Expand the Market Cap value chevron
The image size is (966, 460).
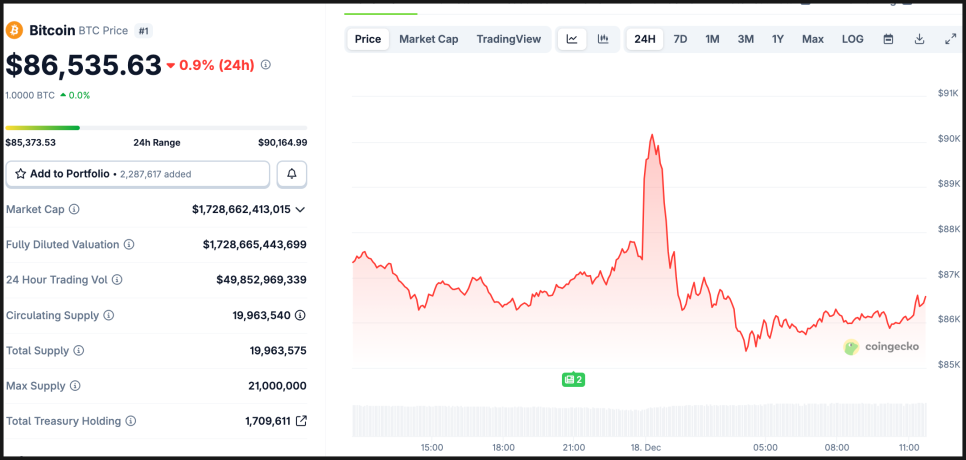pos(300,210)
